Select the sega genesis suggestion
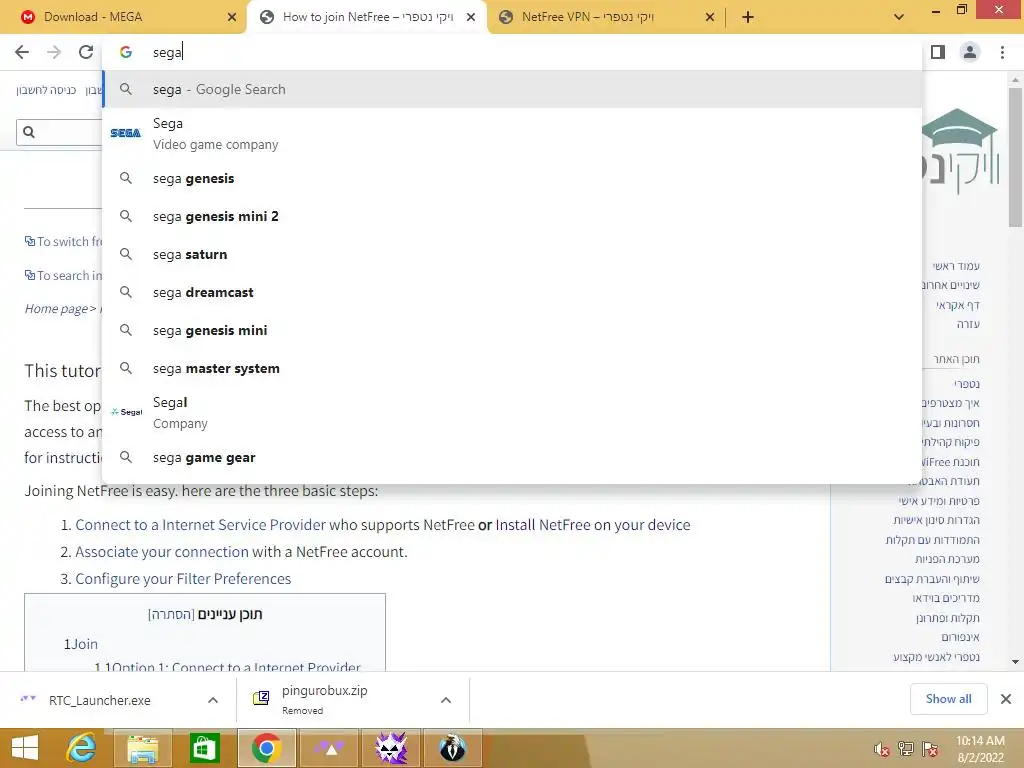The height and width of the screenshot is (768, 1024). pos(513,178)
